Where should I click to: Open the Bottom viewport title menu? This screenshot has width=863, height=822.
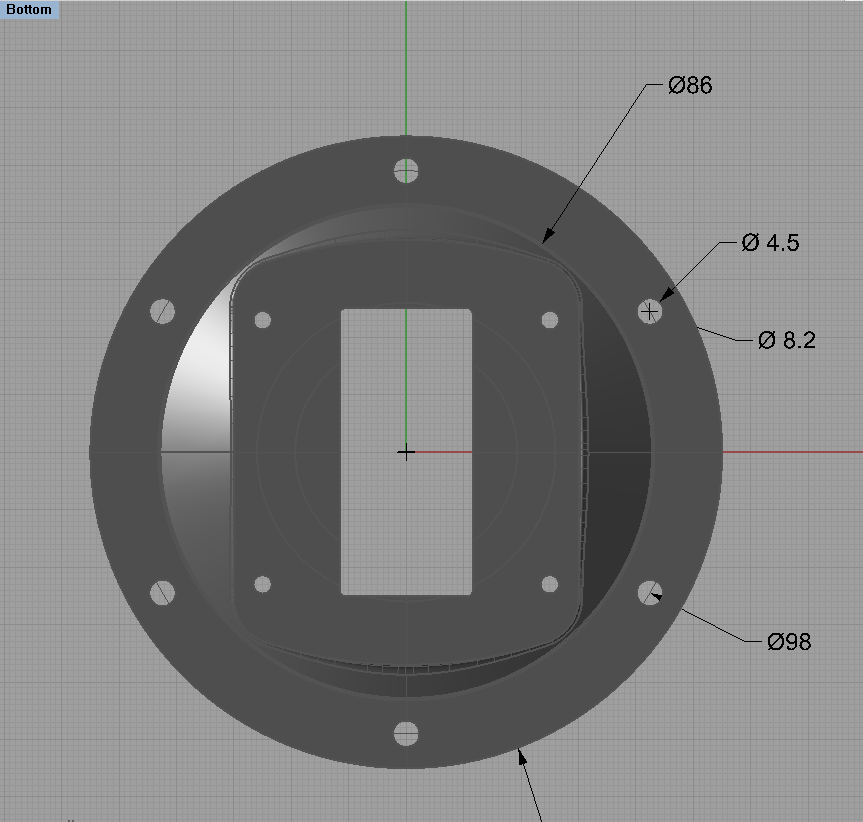coord(29,10)
